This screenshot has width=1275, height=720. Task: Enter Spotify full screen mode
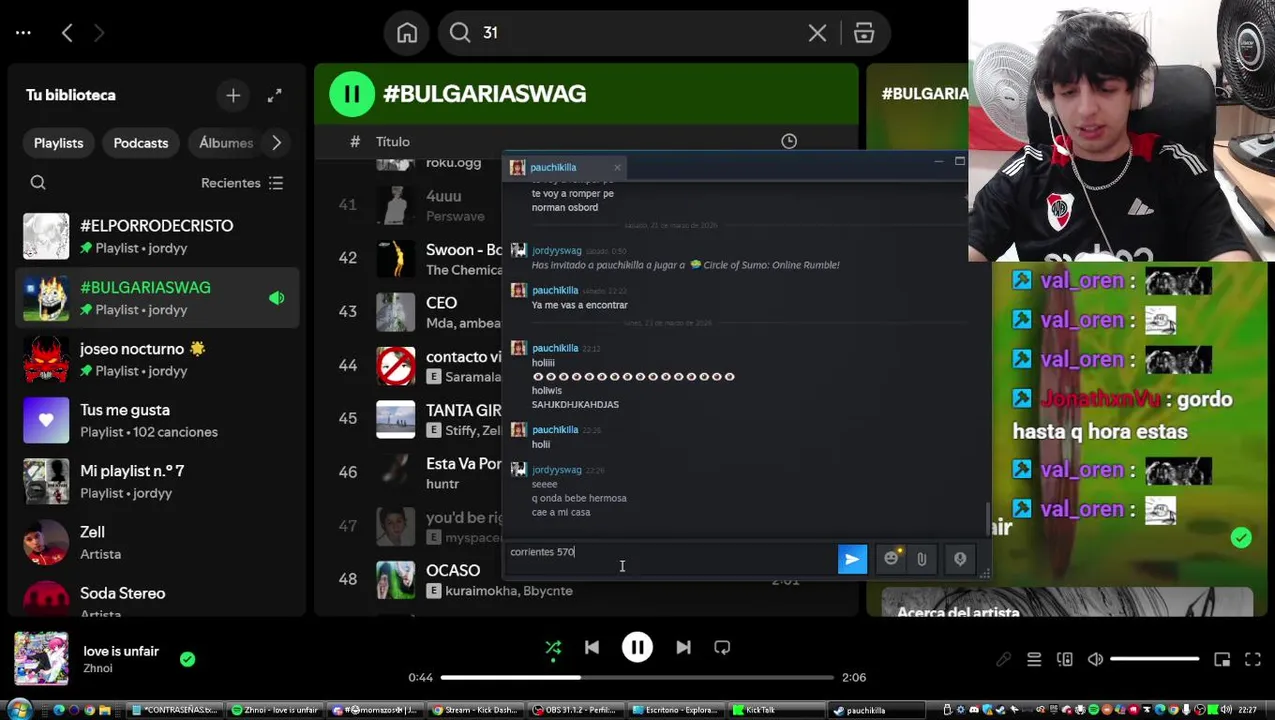point(1253,659)
